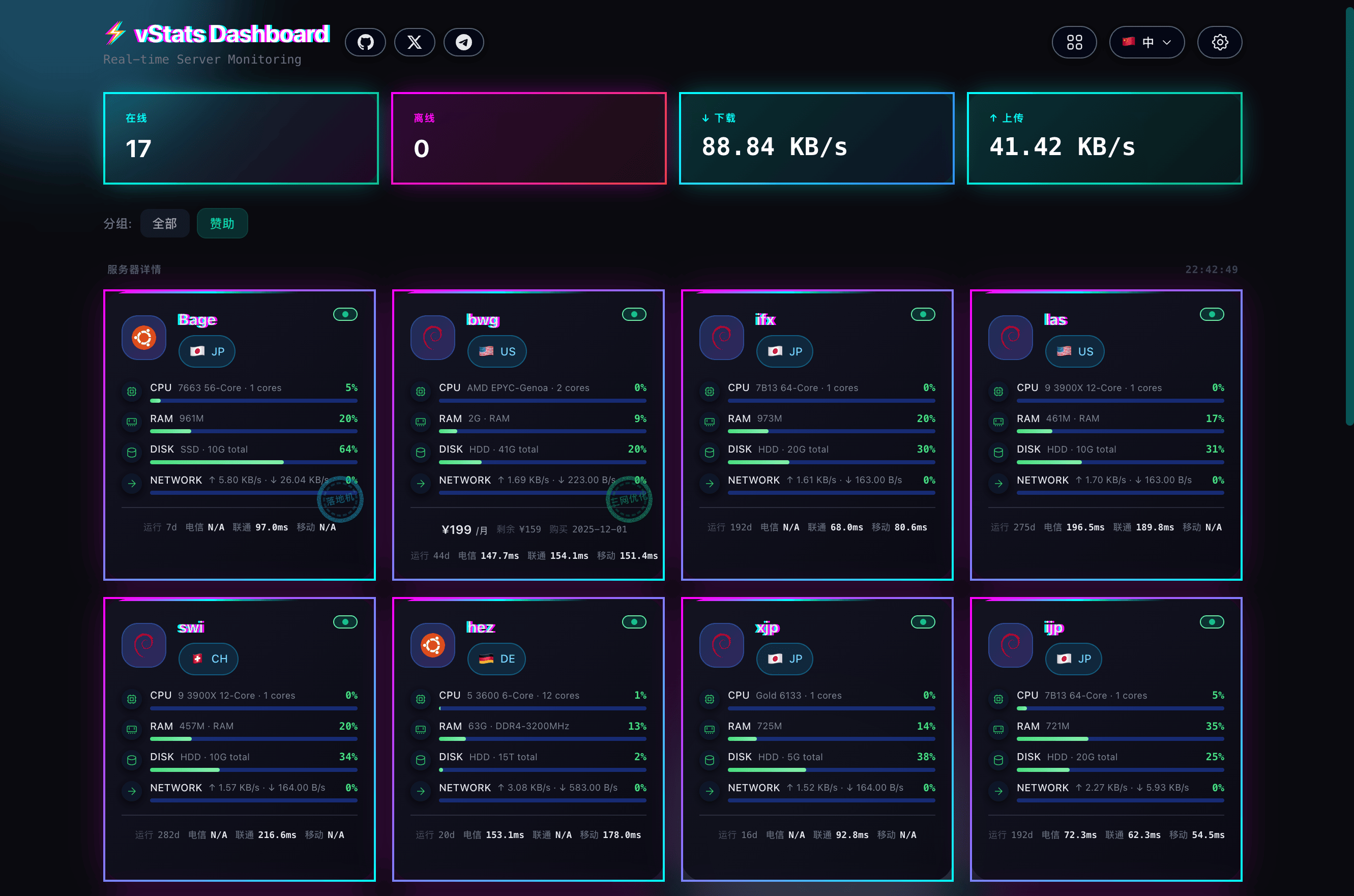
Task: Open settings with the gear icon
Action: tap(1219, 42)
